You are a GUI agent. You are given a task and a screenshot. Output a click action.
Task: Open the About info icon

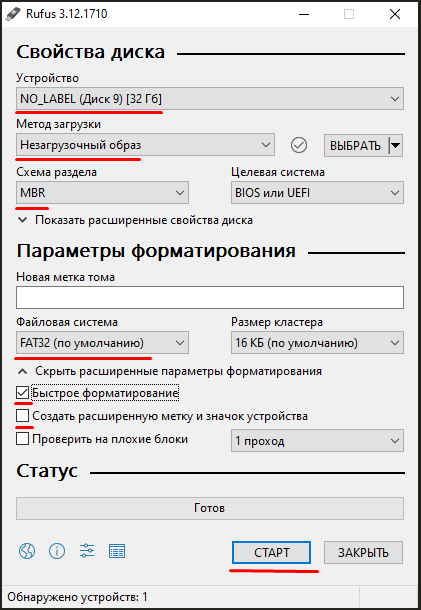[x=57, y=551]
